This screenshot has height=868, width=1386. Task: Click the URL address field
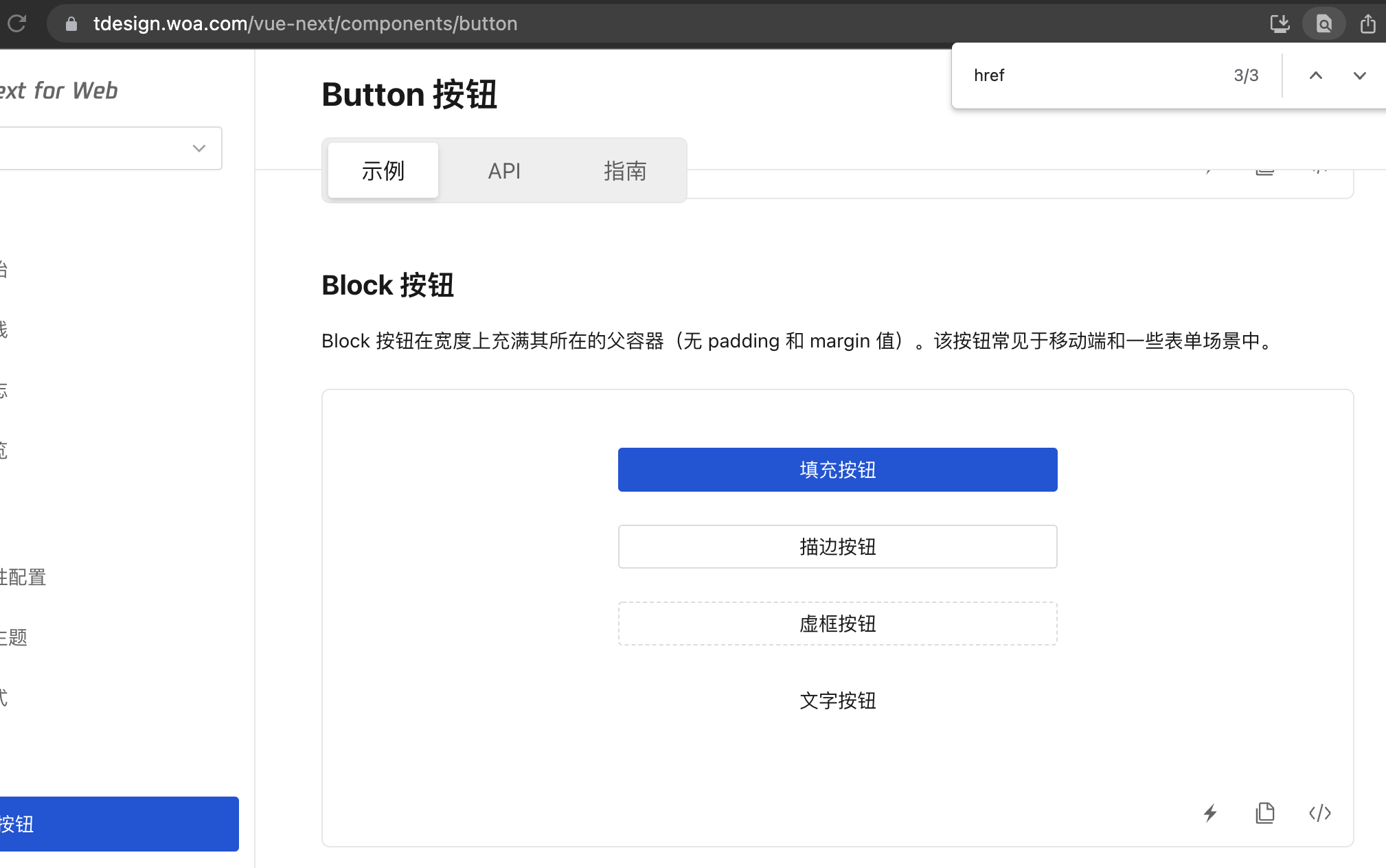pyautogui.click(x=306, y=24)
